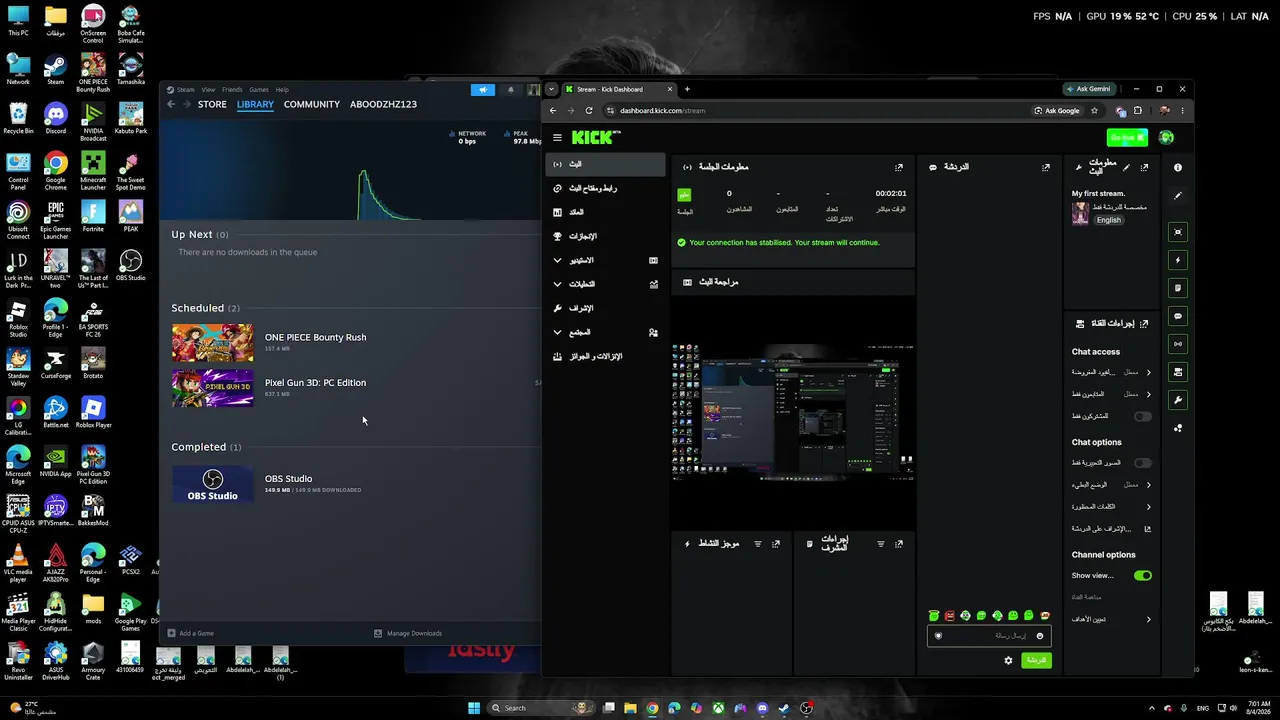Screen dimensions: 1280x720
Task: Pop out the stream info panel
Action: click(x=1144, y=167)
